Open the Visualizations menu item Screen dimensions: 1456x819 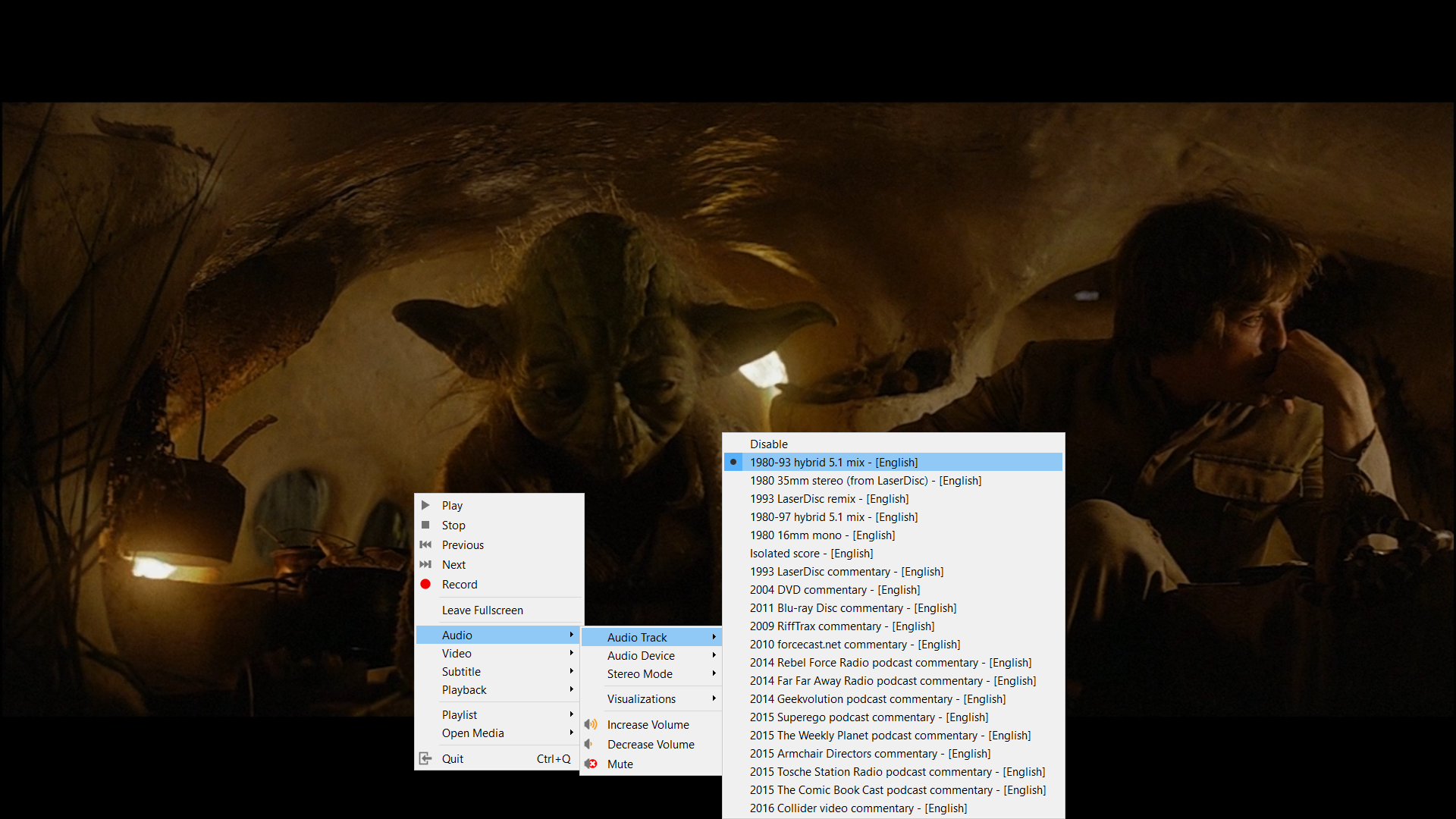(651, 698)
